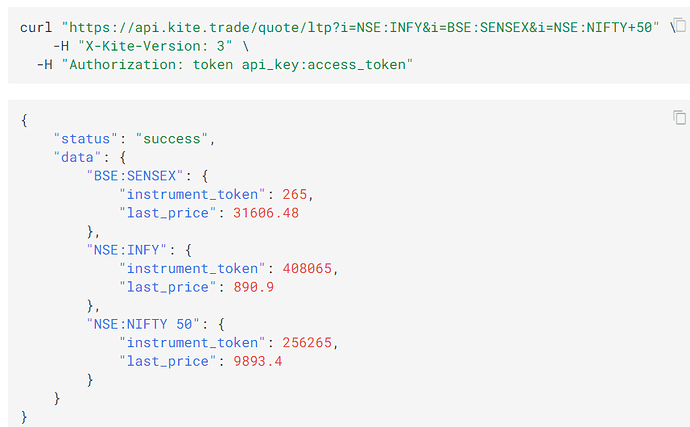Image resolution: width=690 pixels, height=427 pixels.
Task: Click the "status" key in the JSON
Action: pyautogui.click(x=85, y=139)
